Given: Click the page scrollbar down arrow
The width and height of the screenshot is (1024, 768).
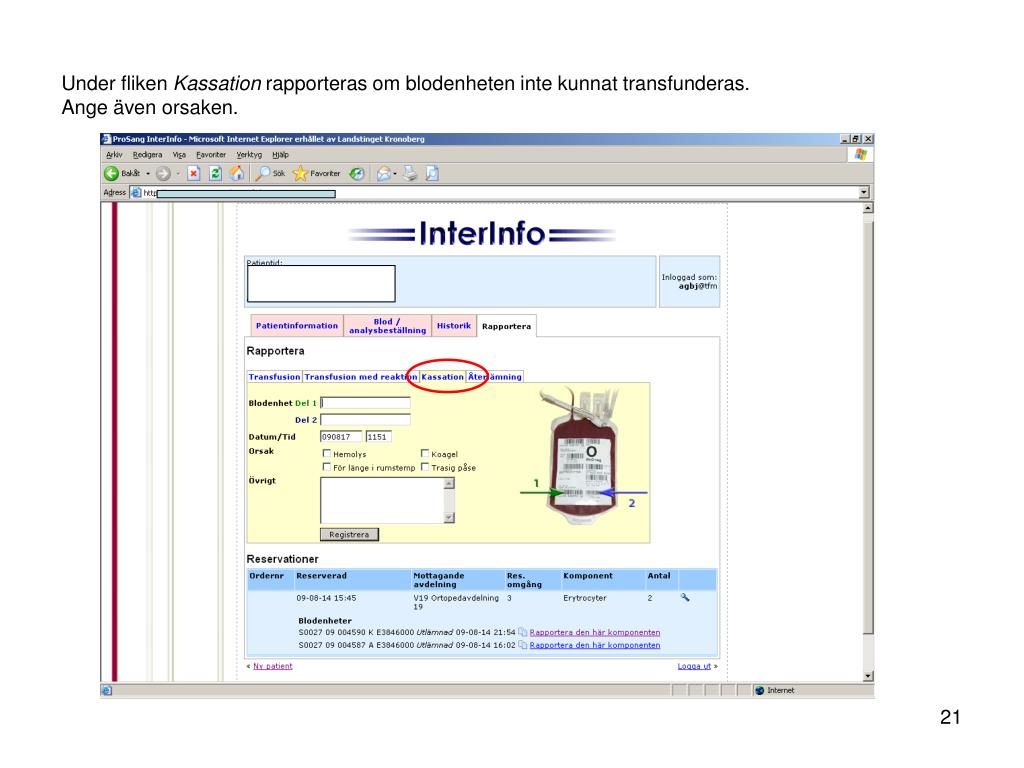Looking at the screenshot, I should tap(868, 677).
